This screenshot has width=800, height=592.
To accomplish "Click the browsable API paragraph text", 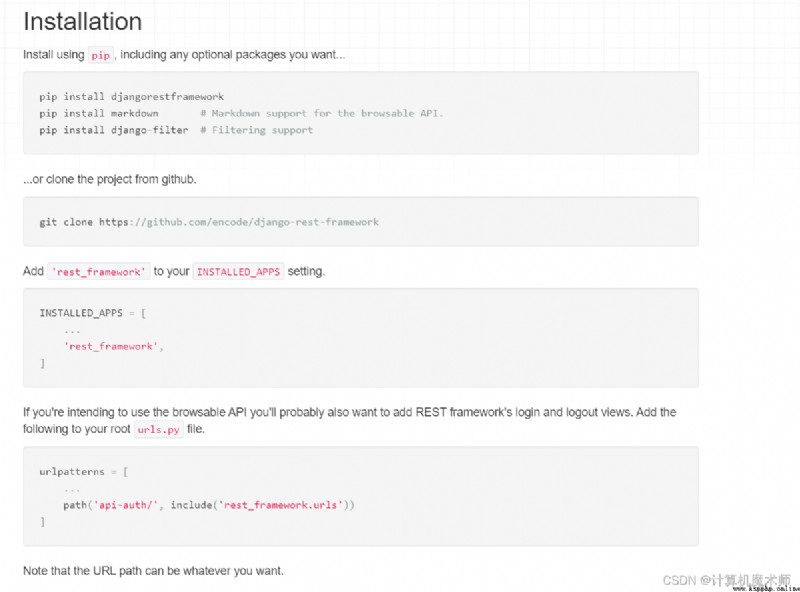I will coord(349,420).
